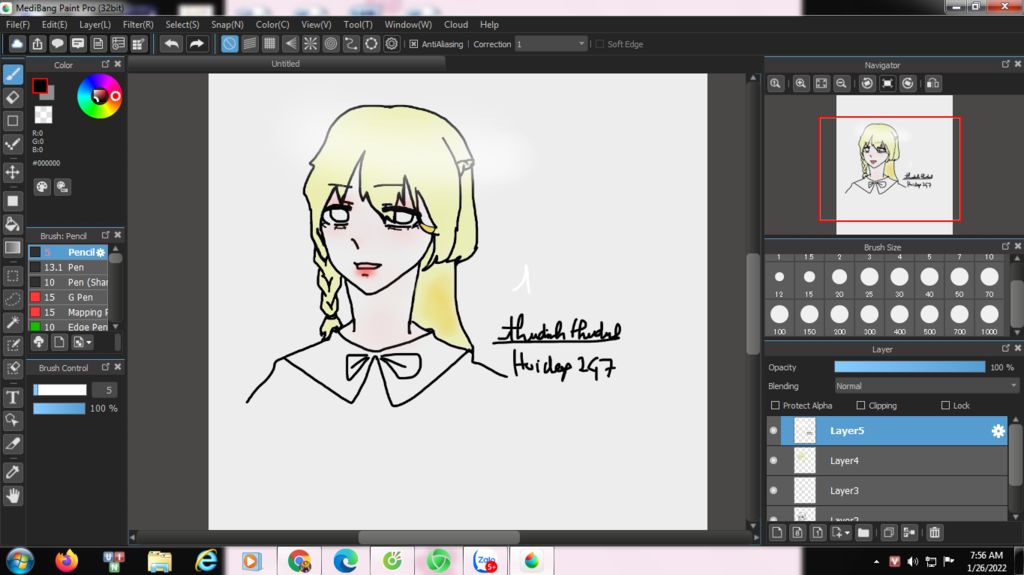Enable the circle snap icon
The height and width of the screenshot is (575, 1024).
(x=331, y=44)
